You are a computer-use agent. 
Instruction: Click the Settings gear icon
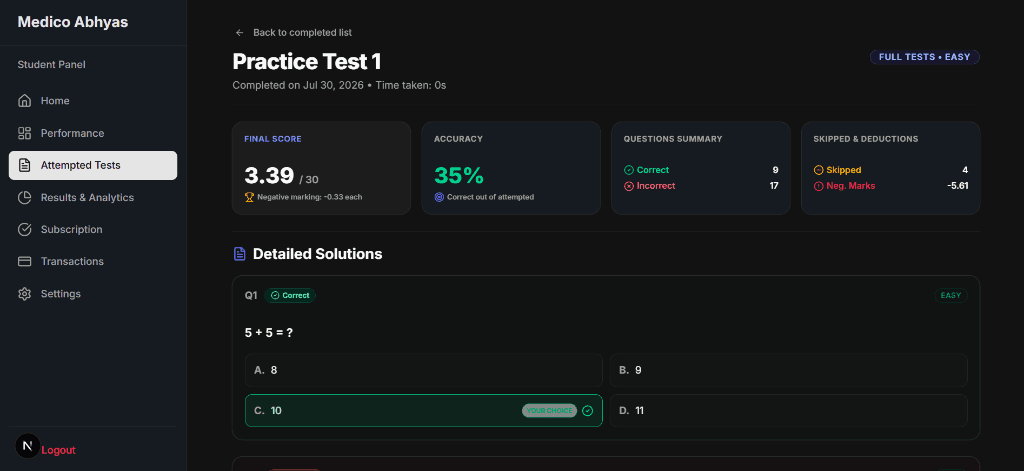tap(25, 294)
